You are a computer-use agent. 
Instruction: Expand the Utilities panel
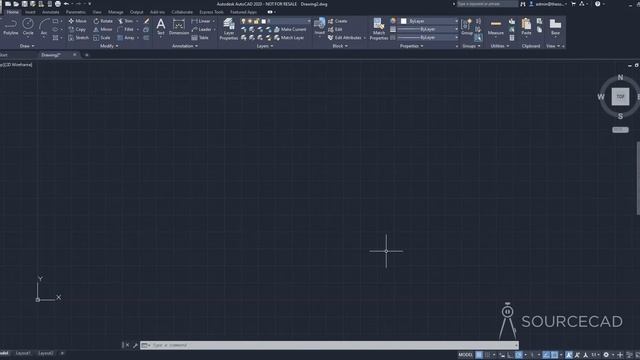point(500,46)
